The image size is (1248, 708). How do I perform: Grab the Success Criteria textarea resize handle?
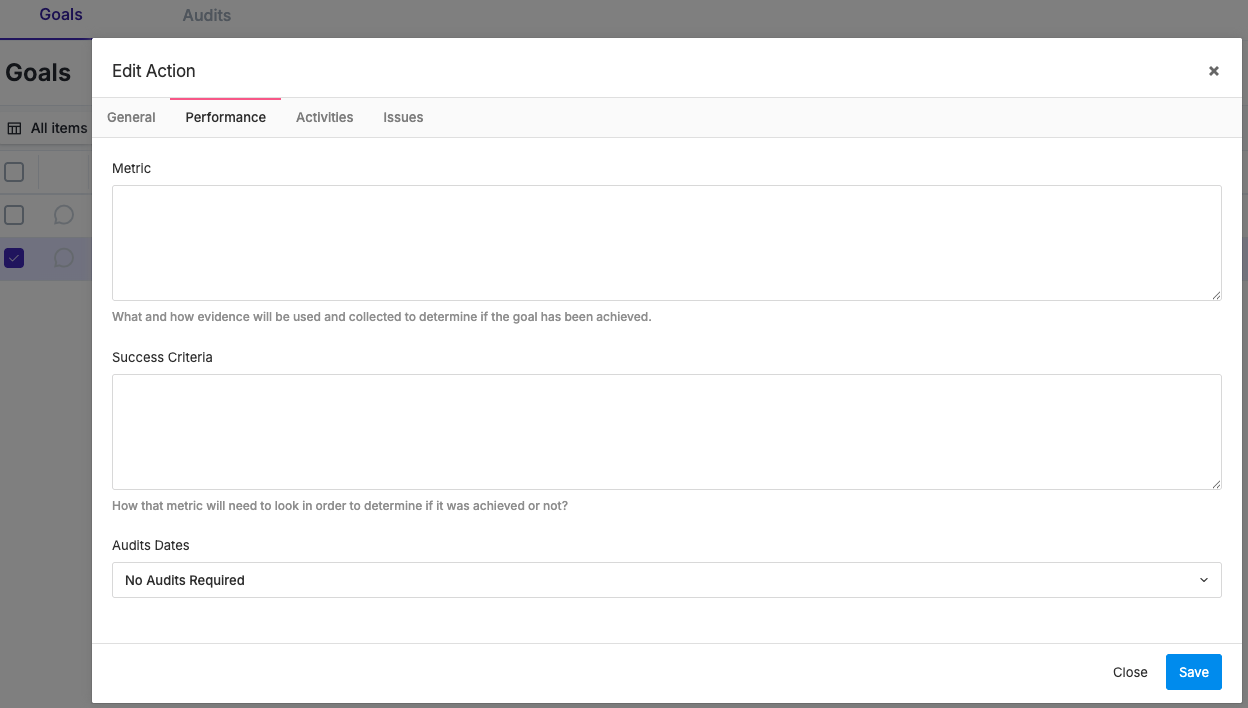(x=1216, y=484)
